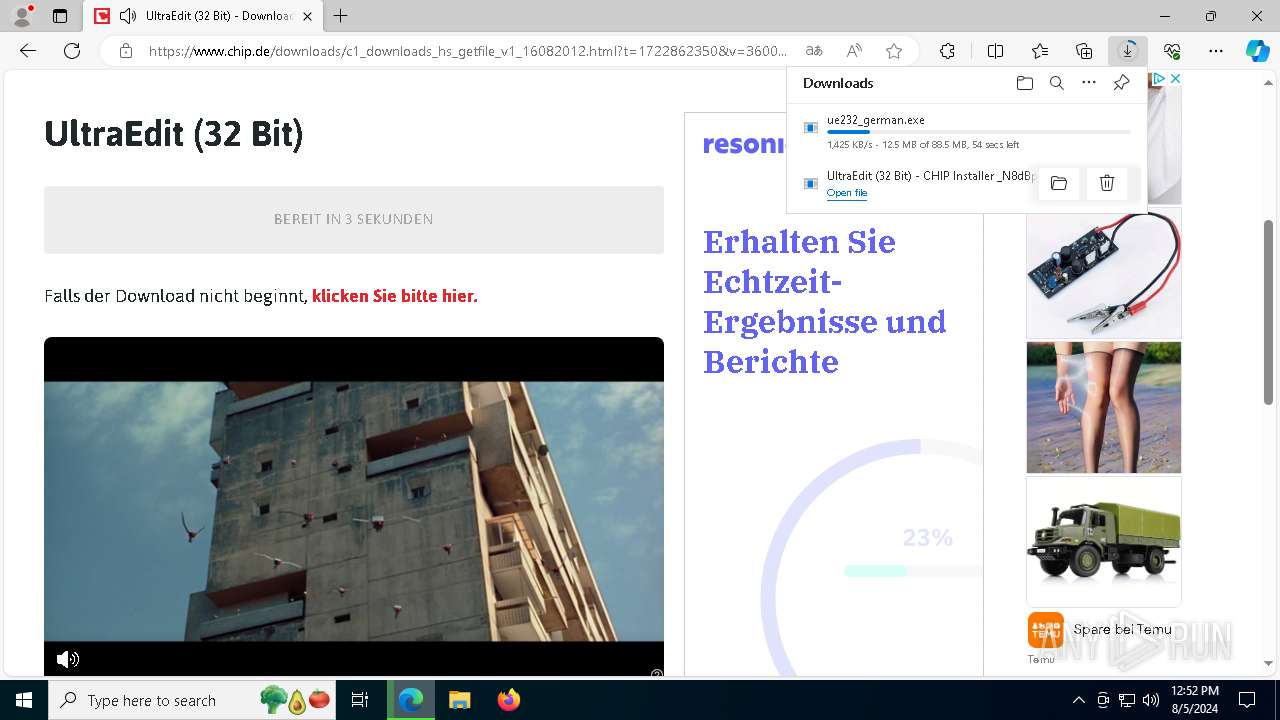
Task: Open a new browser tab
Action: (341, 16)
